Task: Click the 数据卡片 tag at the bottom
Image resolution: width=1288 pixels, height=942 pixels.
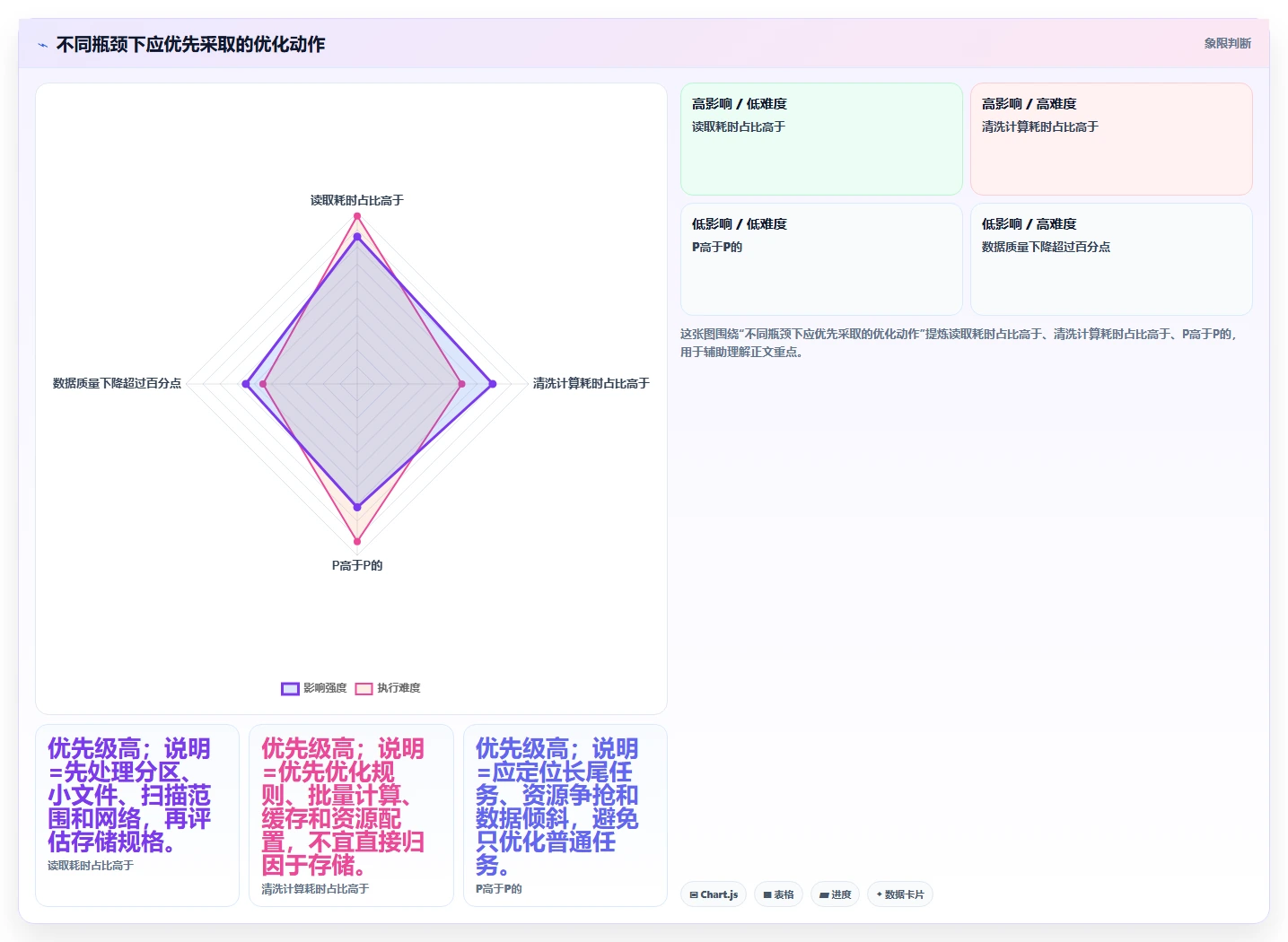Action: click(x=900, y=894)
